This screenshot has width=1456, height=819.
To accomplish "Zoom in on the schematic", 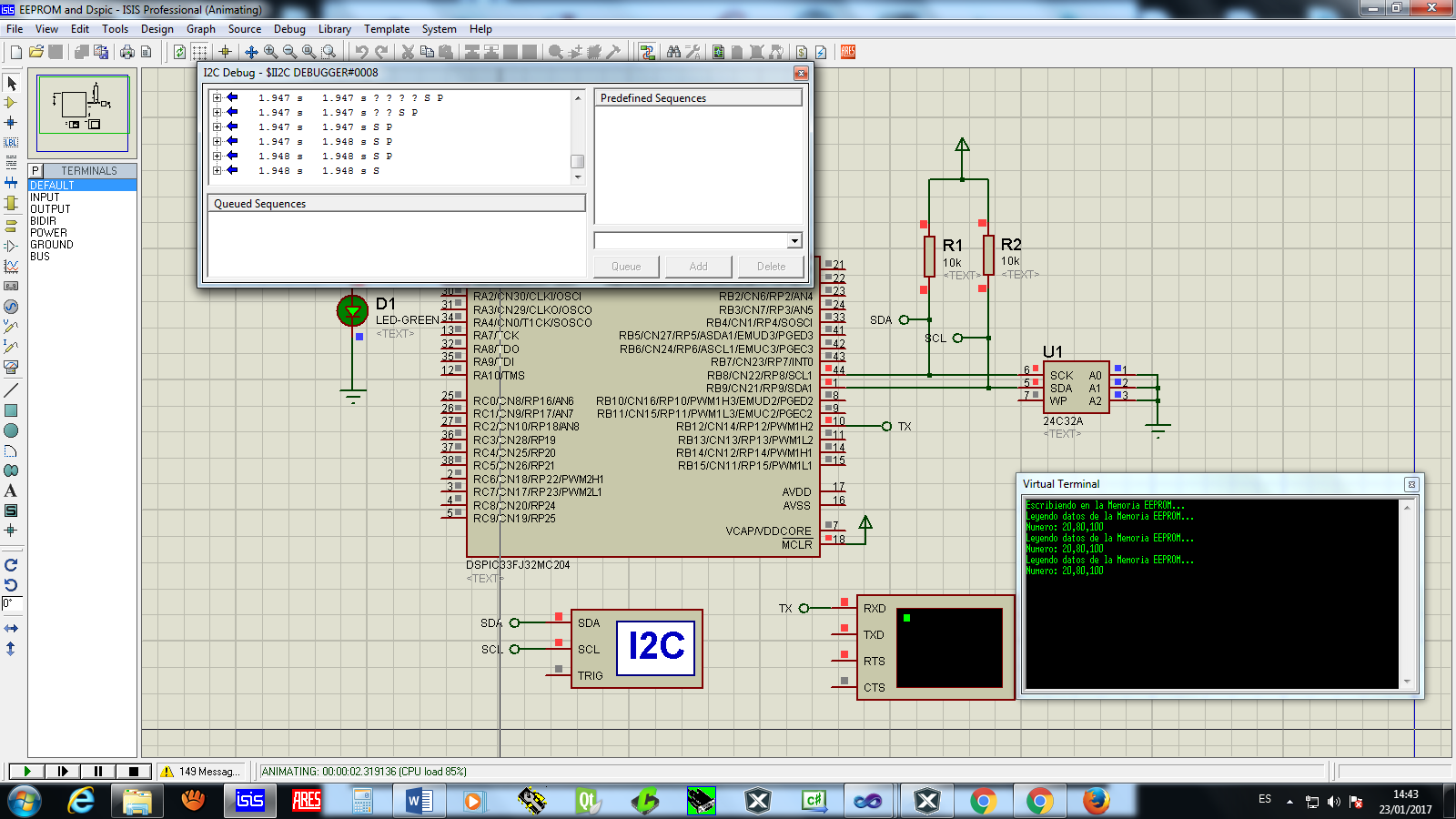I will 268,52.
